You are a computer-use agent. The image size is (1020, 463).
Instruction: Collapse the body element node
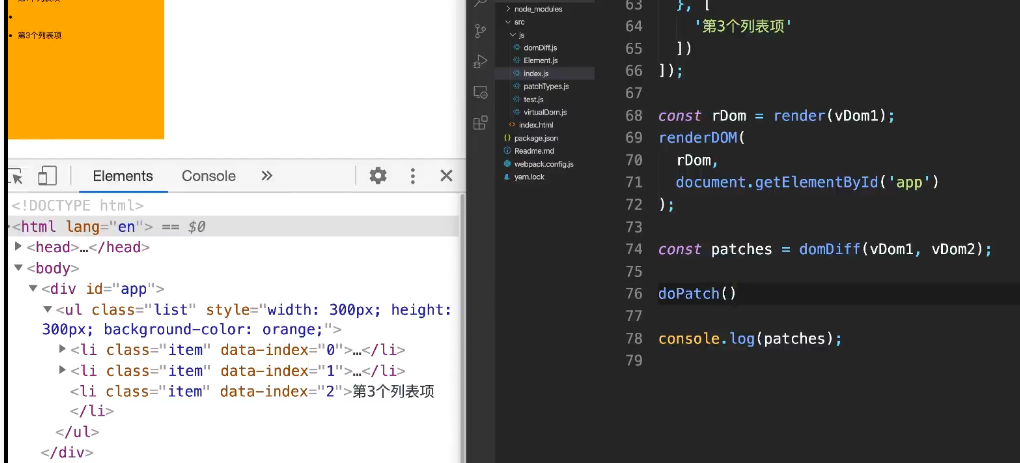[18, 267]
